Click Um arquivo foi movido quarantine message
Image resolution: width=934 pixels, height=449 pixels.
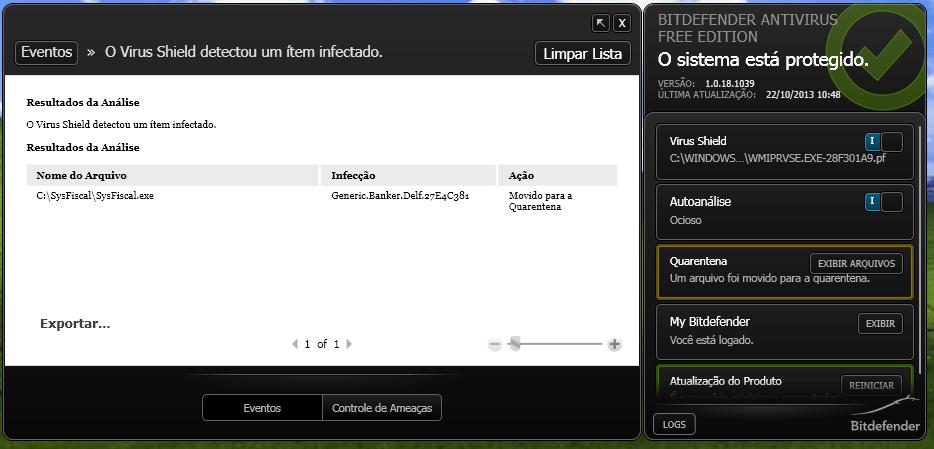[x=770, y=279]
